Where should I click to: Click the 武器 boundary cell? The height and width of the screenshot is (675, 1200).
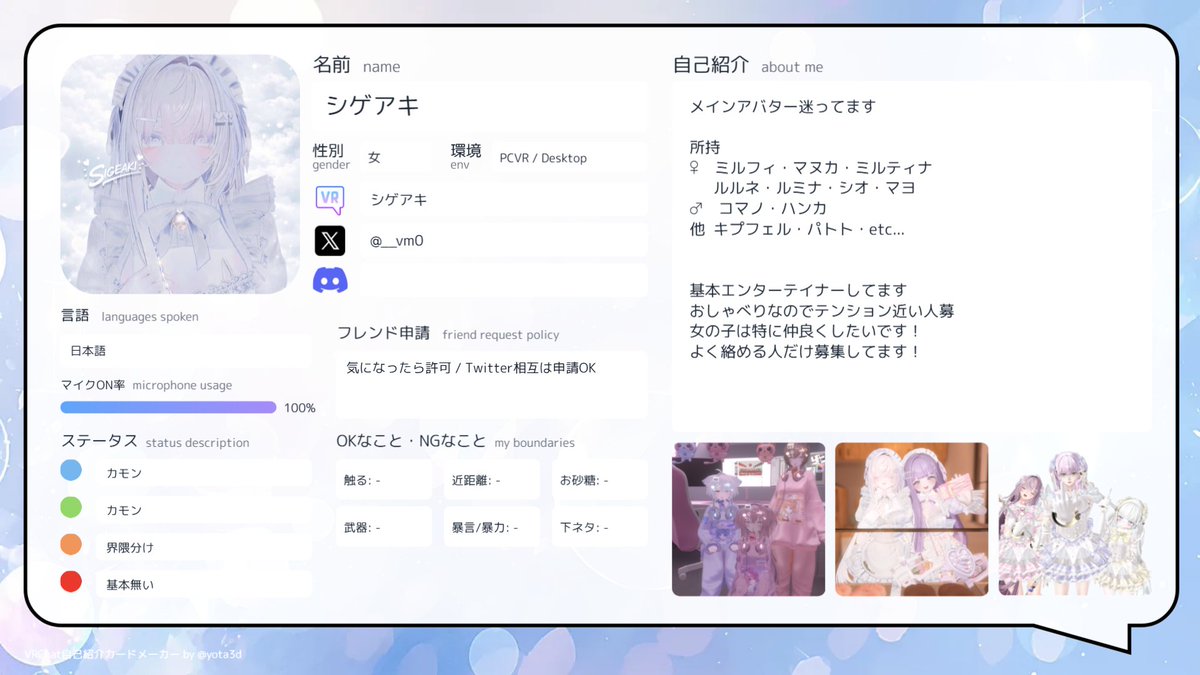click(384, 527)
